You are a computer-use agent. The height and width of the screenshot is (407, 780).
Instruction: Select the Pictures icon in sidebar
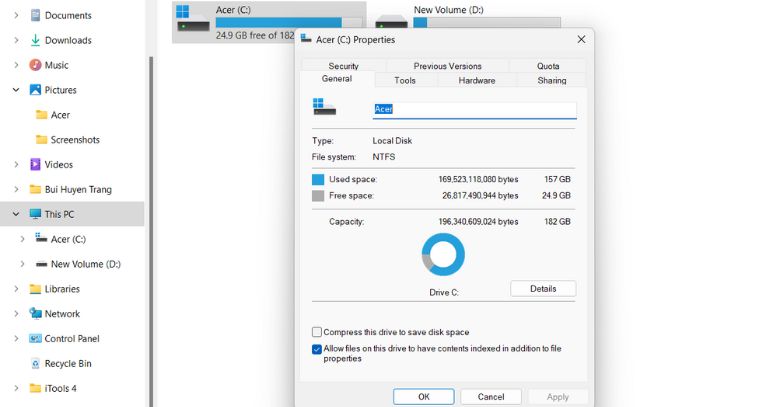[x=35, y=90]
